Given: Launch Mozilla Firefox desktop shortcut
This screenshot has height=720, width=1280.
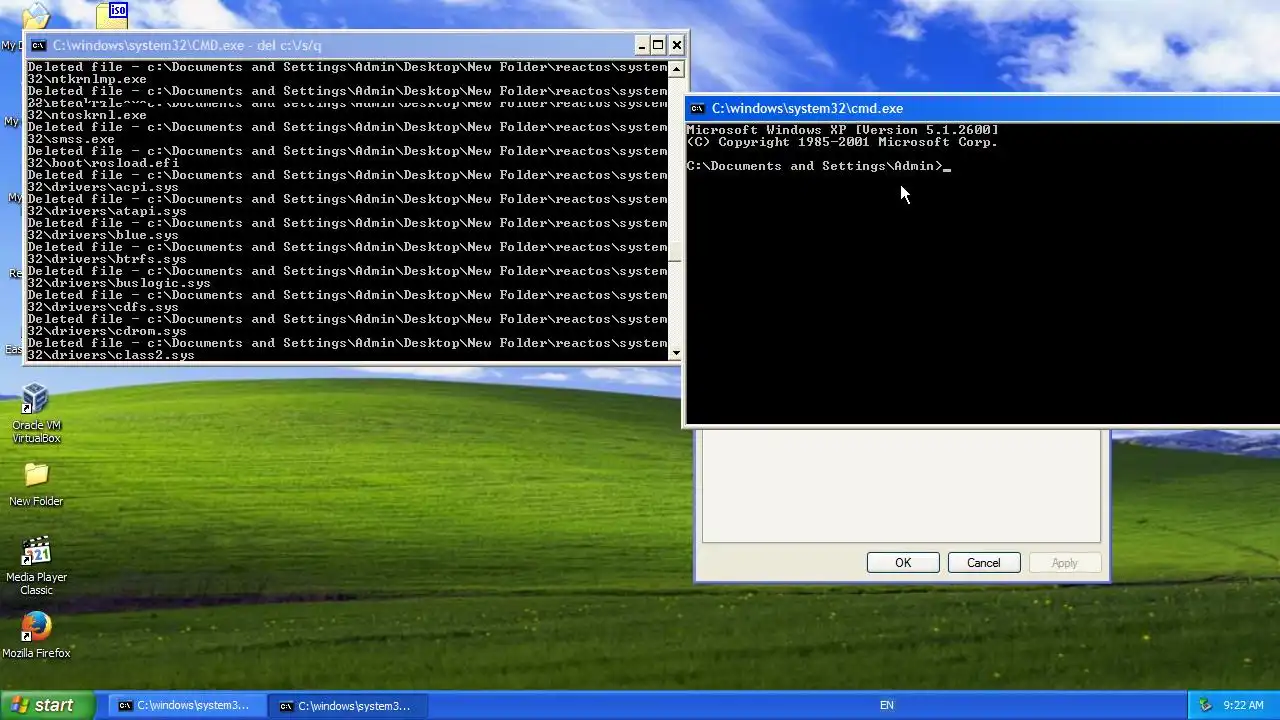Looking at the screenshot, I should pyautogui.click(x=36, y=635).
